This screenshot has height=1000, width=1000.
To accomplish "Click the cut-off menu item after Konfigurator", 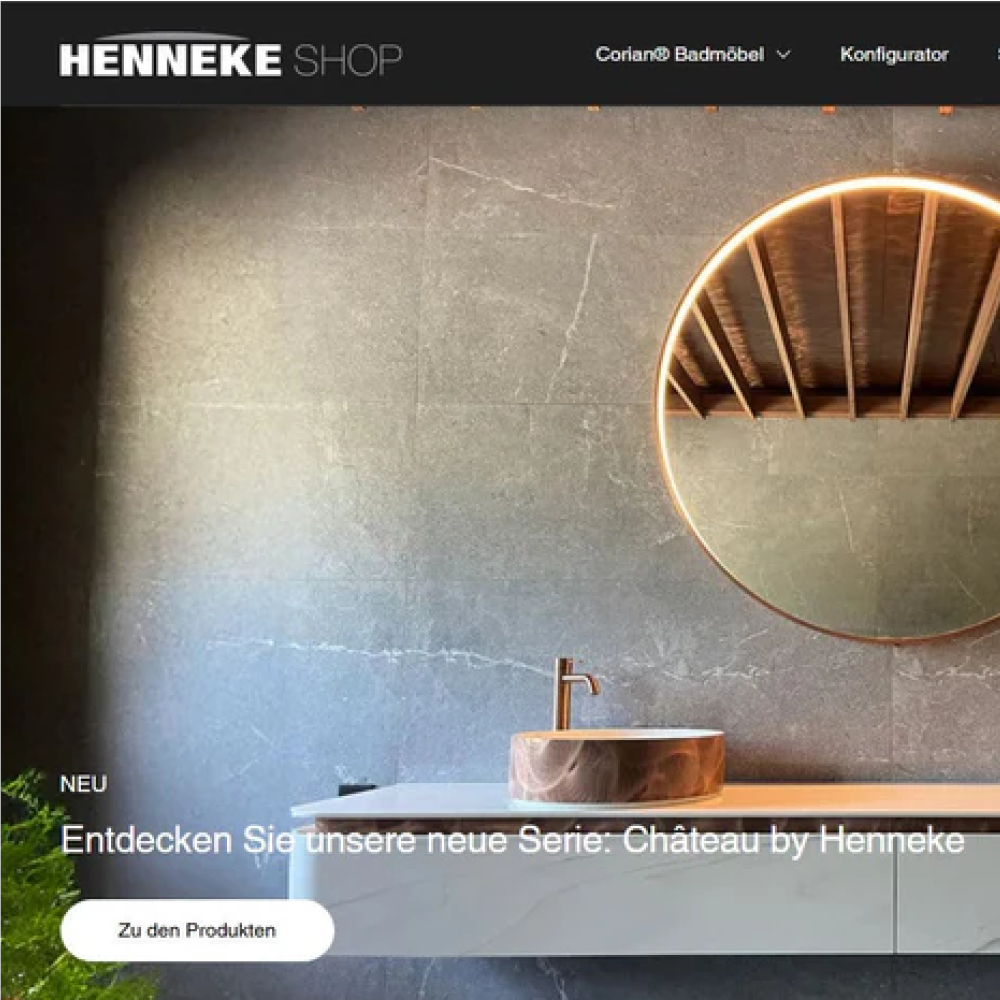I will (997, 55).
